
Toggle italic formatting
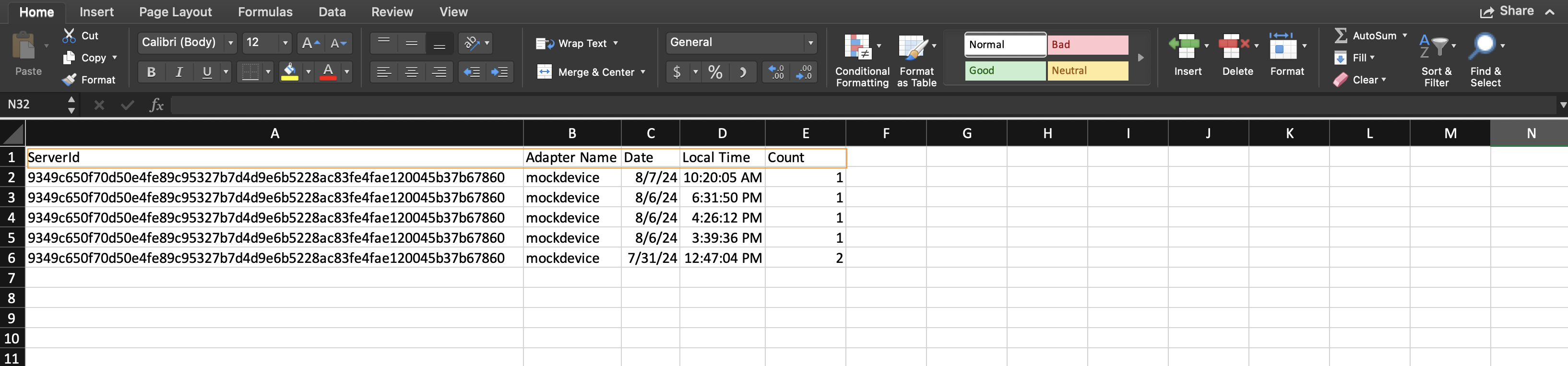179,72
